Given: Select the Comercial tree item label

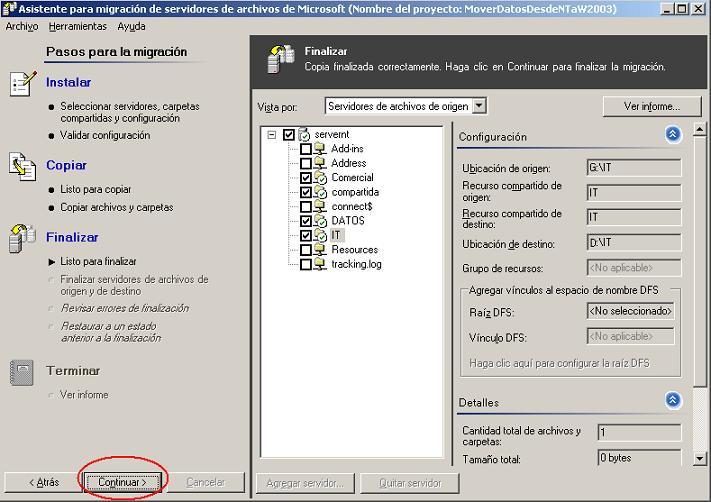Looking at the screenshot, I should coord(352,177).
